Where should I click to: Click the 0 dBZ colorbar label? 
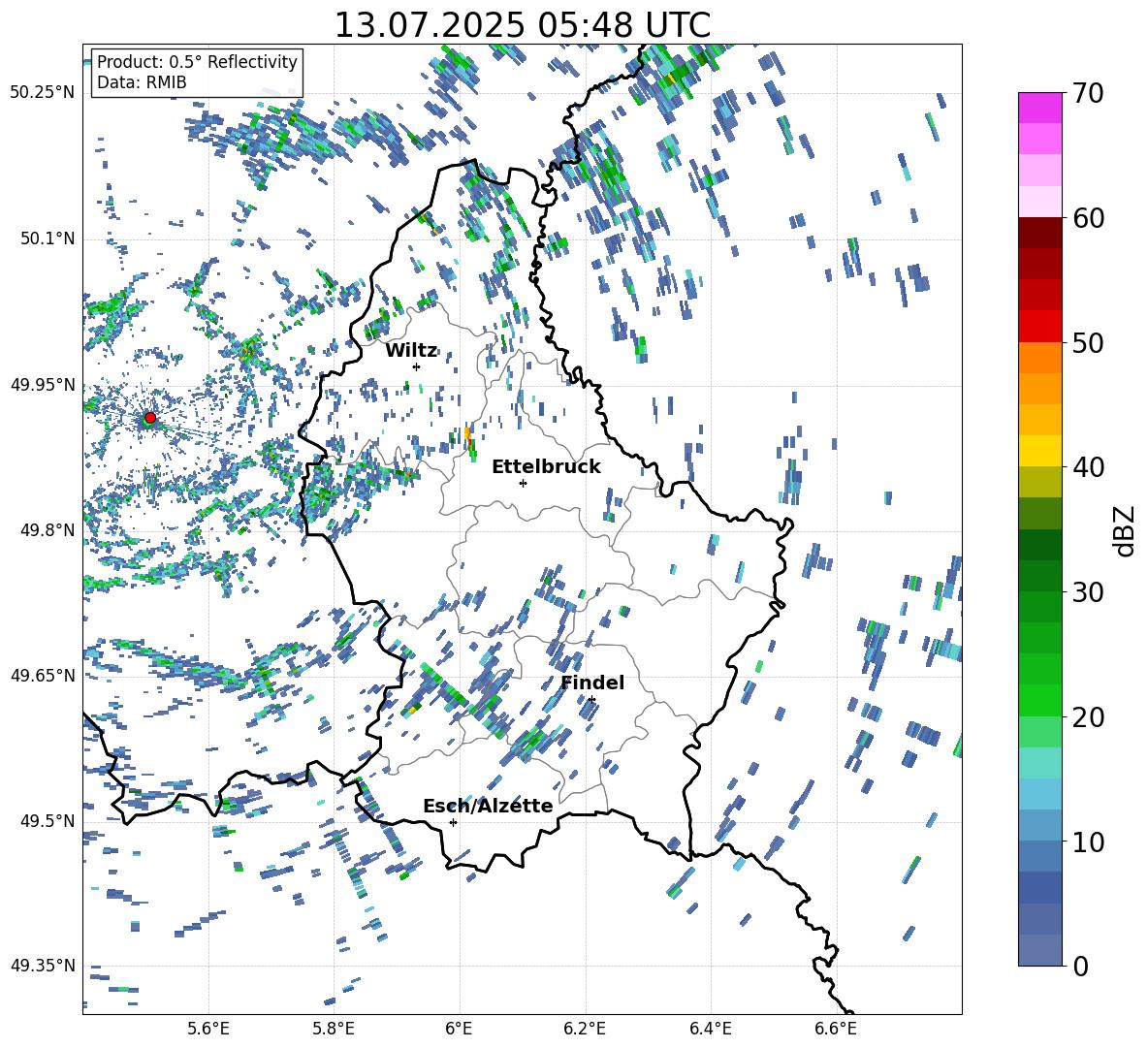point(1080,966)
